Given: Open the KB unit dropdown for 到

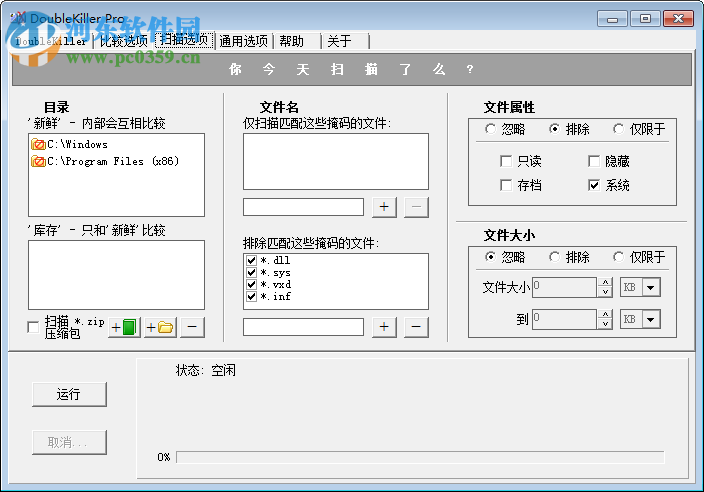Looking at the screenshot, I should pyautogui.click(x=651, y=319).
